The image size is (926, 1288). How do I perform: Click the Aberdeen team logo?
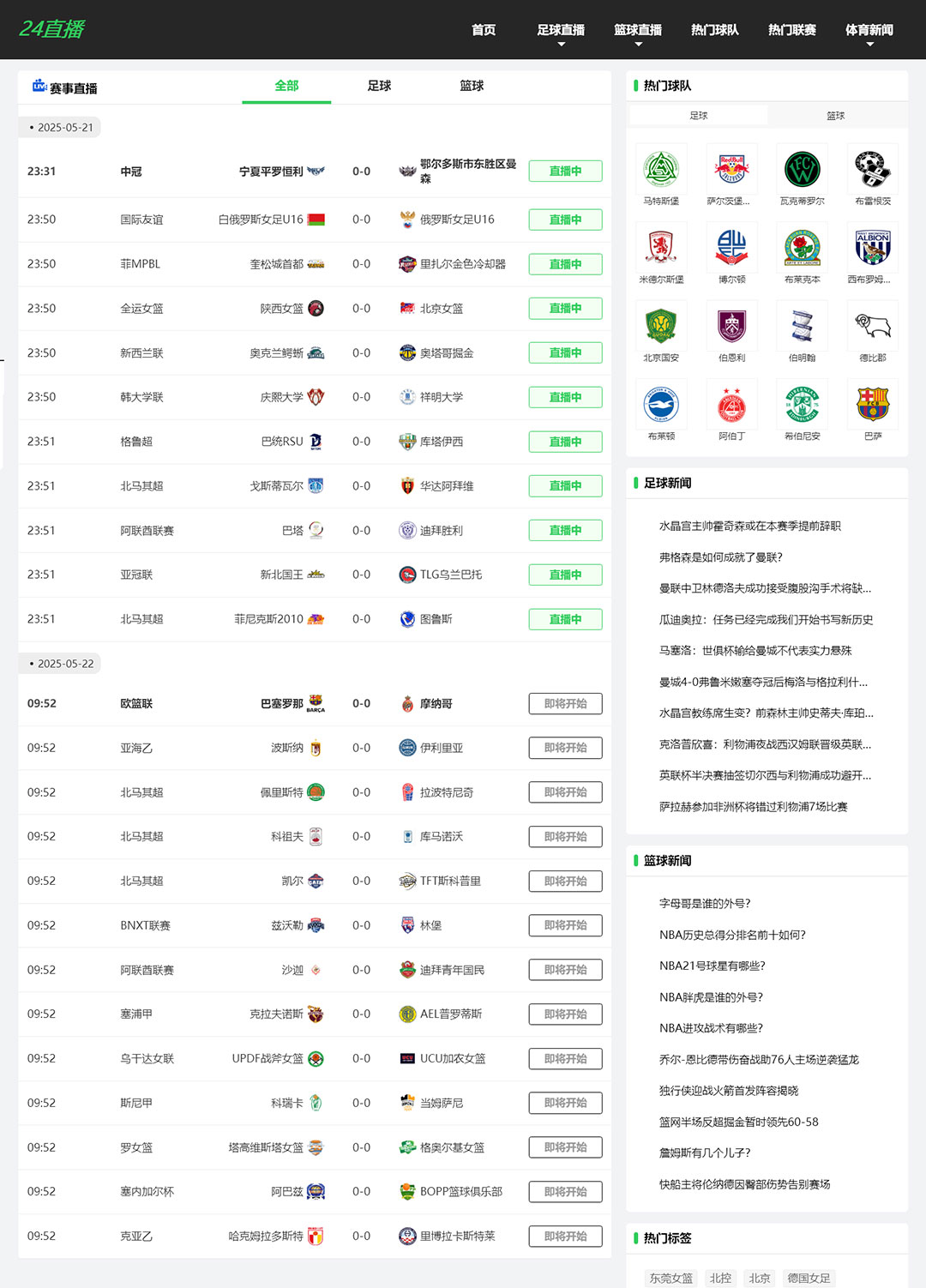731,405
